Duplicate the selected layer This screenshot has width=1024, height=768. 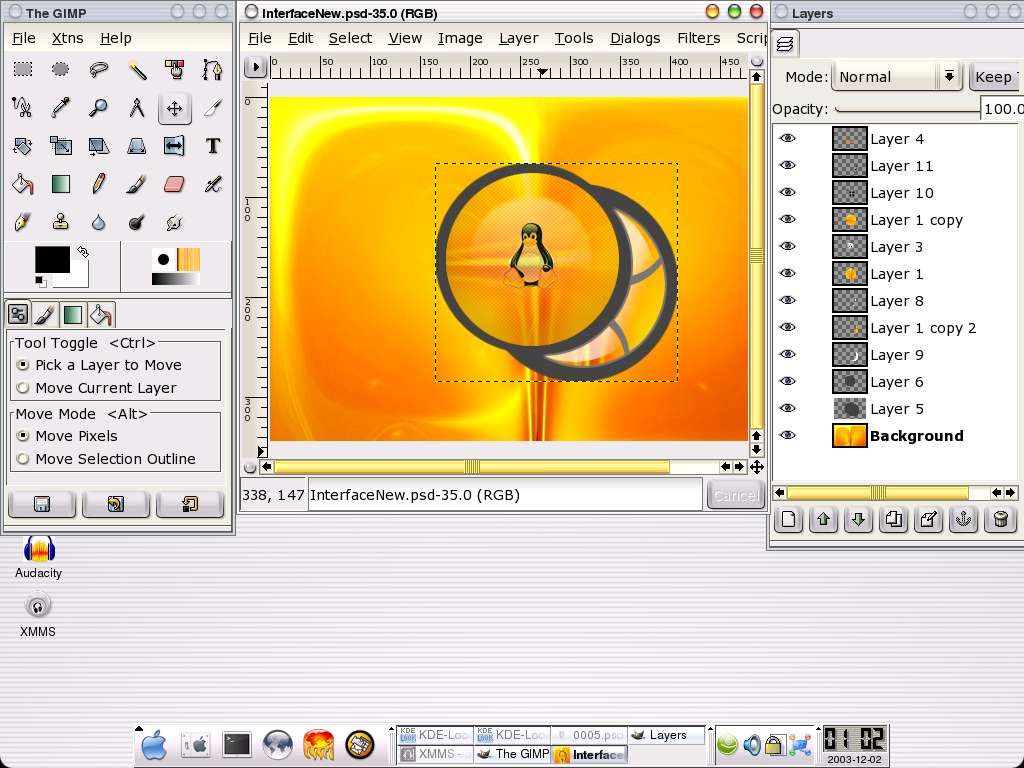point(893,520)
